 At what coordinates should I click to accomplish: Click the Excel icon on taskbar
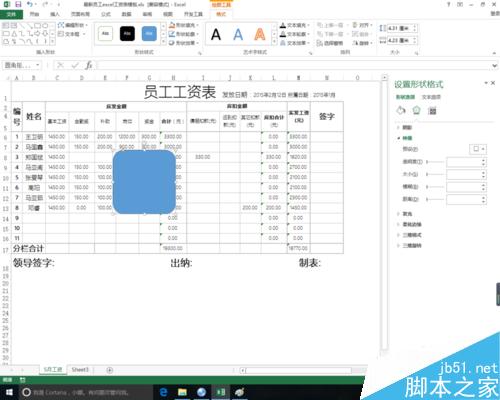click(221, 392)
